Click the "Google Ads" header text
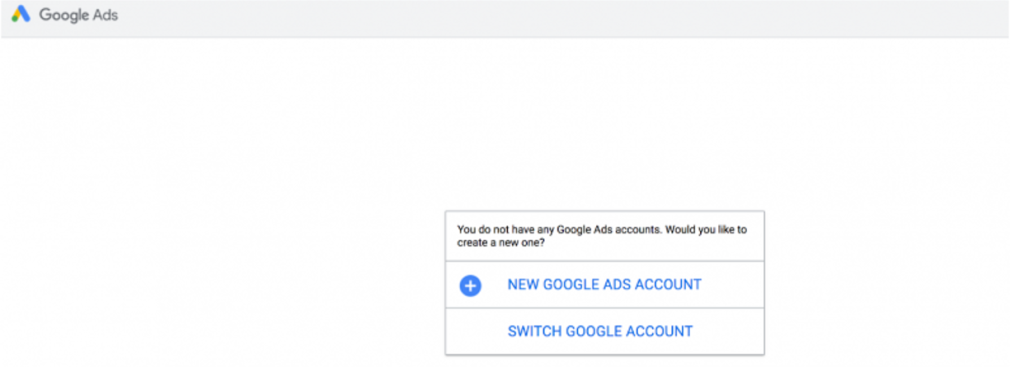1010x367 pixels. 79,15
